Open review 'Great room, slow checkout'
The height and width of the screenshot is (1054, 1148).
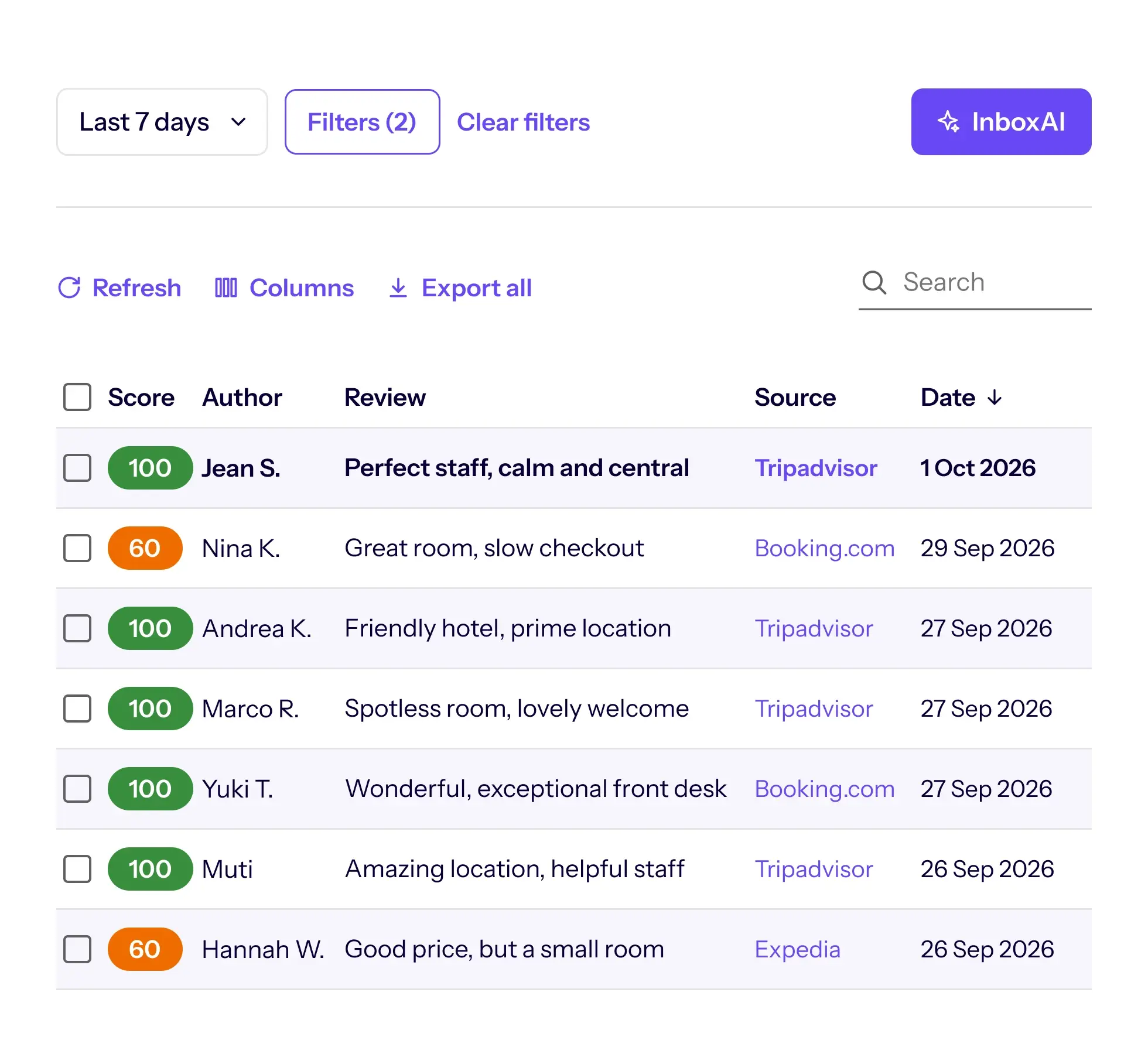(x=494, y=548)
